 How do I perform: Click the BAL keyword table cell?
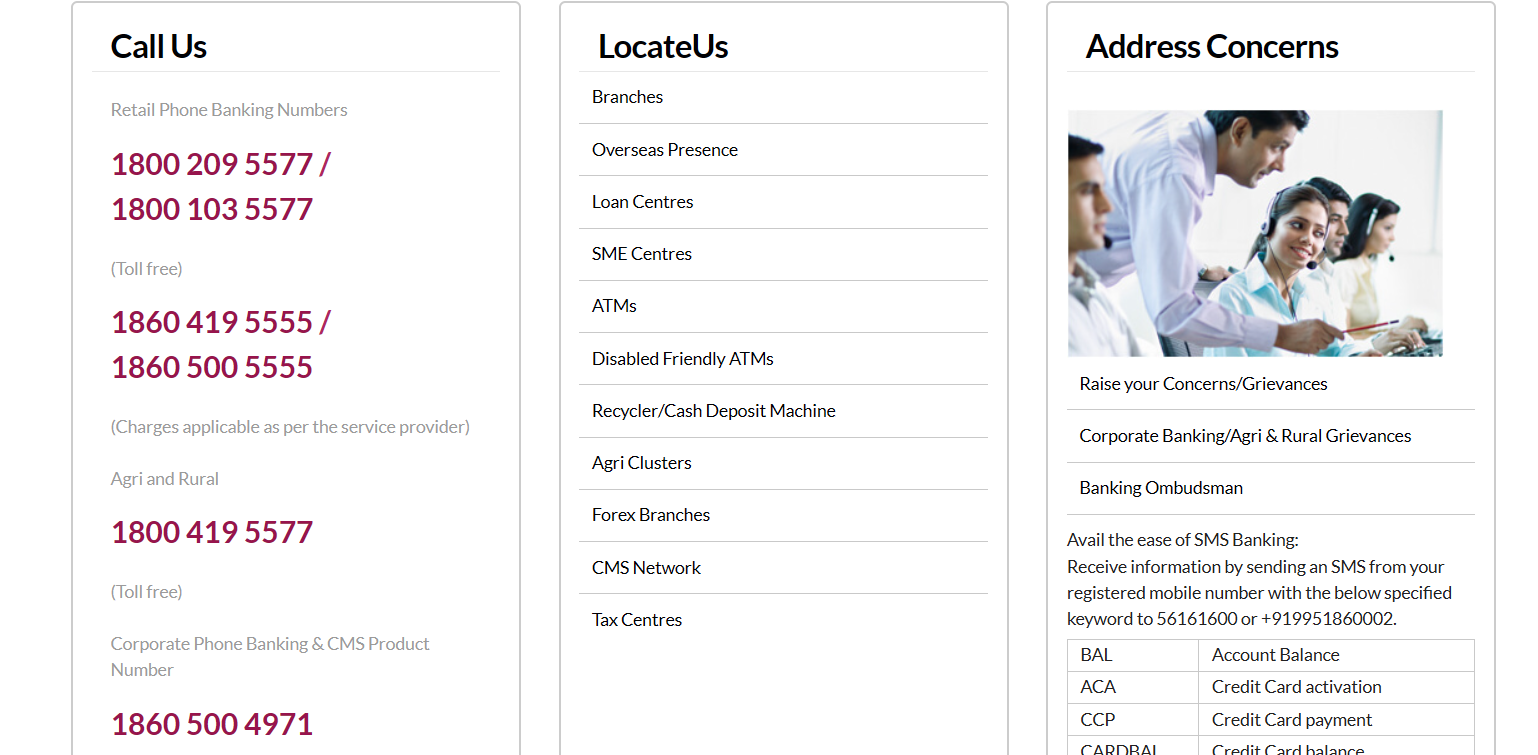tap(1097, 655)
